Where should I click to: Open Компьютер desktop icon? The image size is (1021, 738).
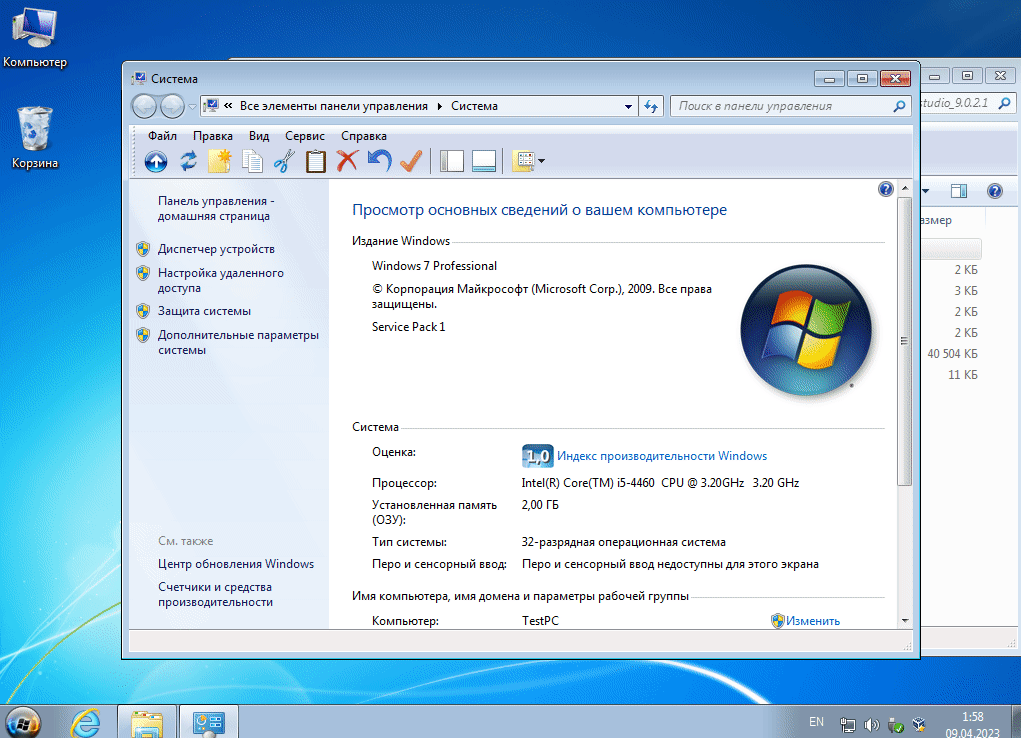[35, 36]
